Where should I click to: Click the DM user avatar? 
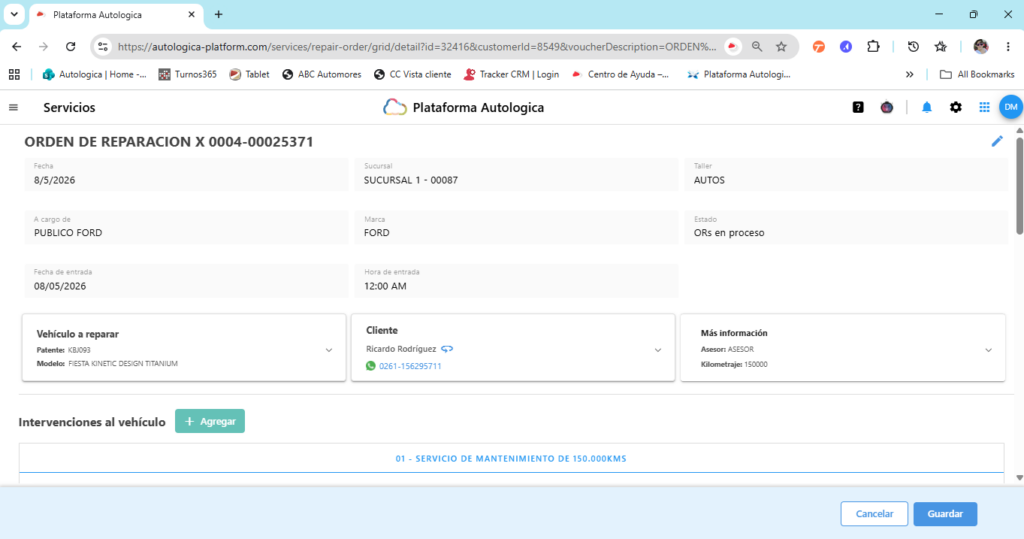1011,107
